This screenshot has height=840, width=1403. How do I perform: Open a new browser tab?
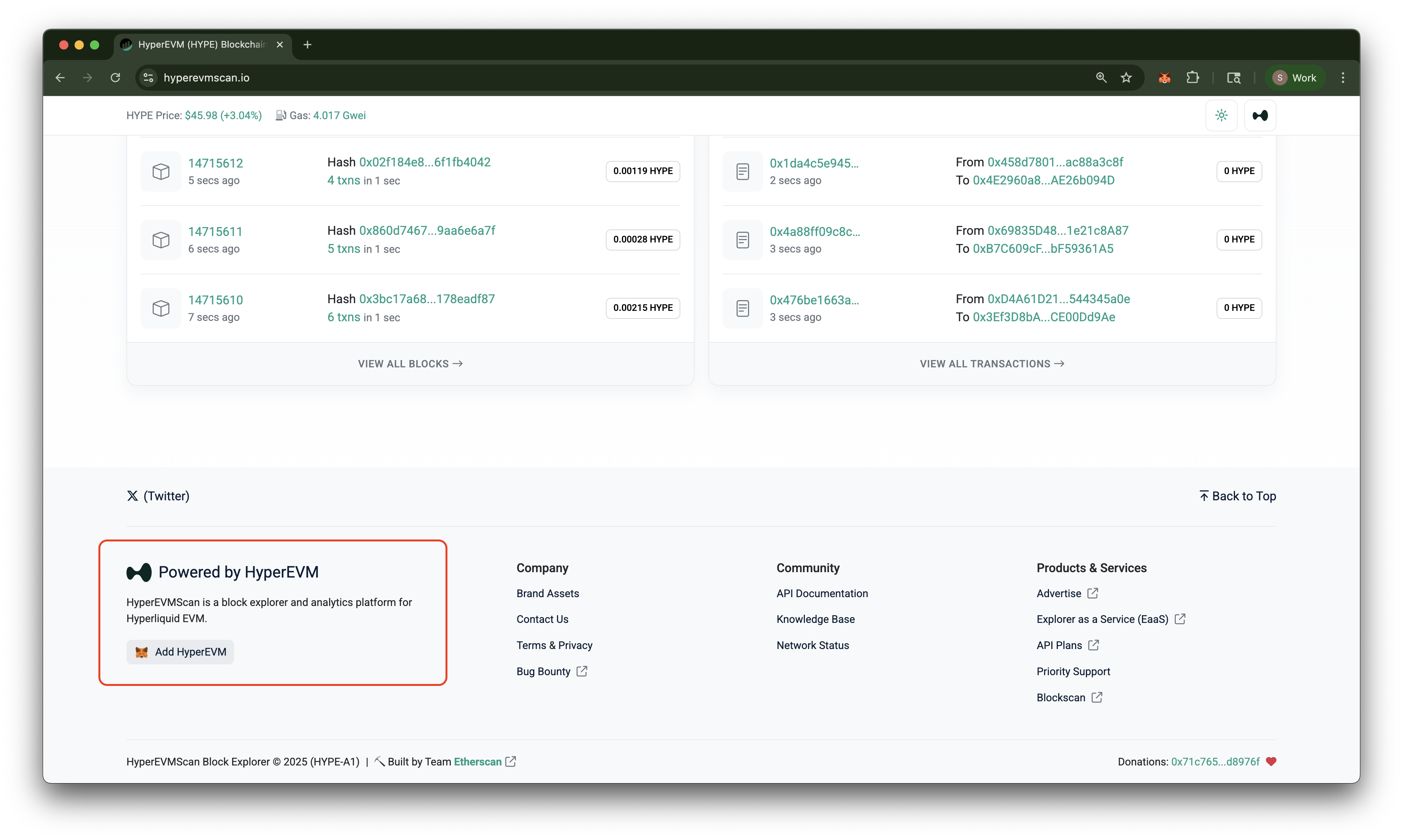coord(308,45)
